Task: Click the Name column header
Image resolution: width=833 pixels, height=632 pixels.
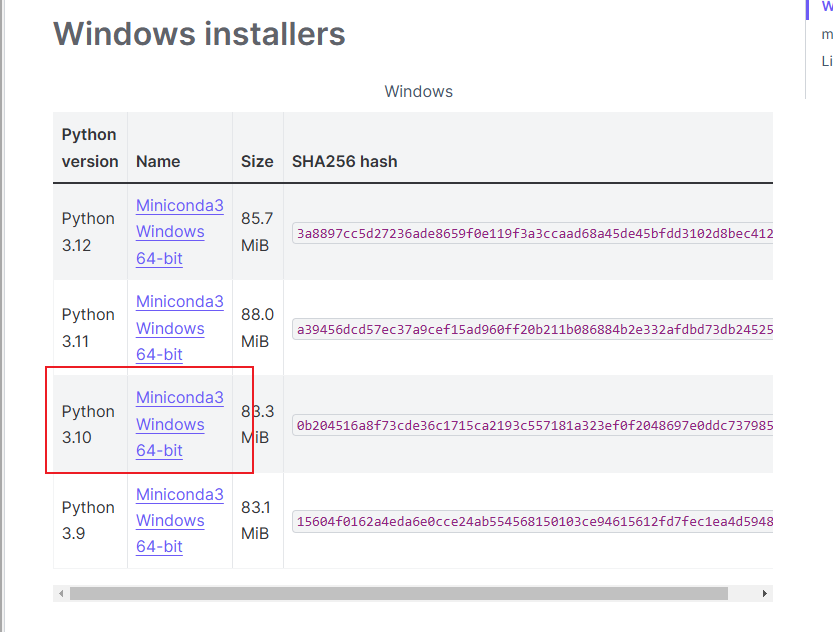Action: pyautogui.click(x=158, y=161)
